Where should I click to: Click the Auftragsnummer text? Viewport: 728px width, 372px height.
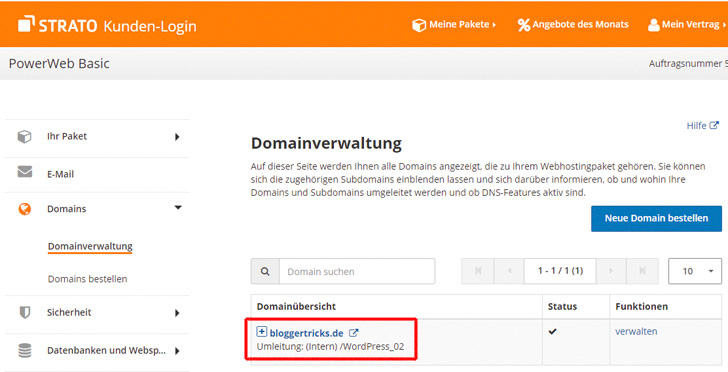tap(688, 64)
